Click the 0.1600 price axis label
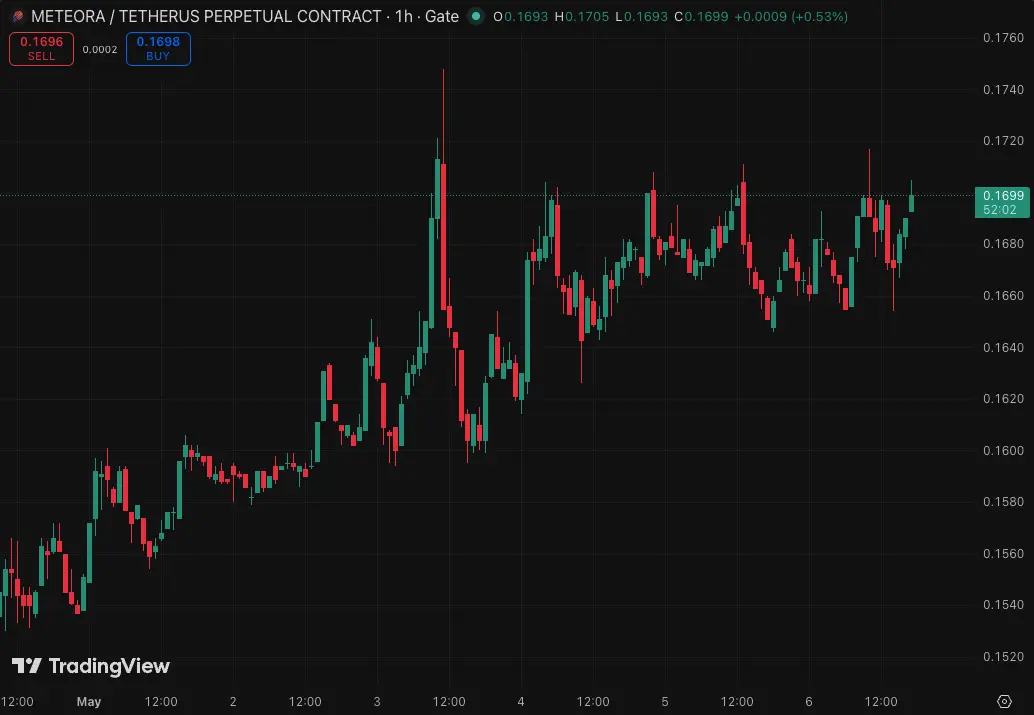1034x715 pixels. click(x=1003, y=451)
